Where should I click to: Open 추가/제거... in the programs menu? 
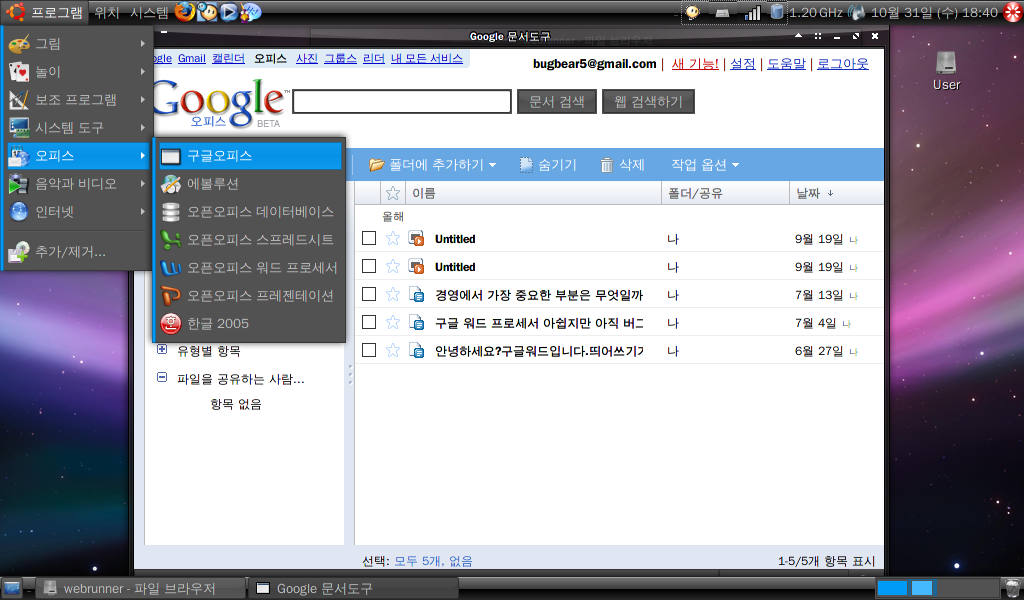pyautogui.click(x=78, y=252)
